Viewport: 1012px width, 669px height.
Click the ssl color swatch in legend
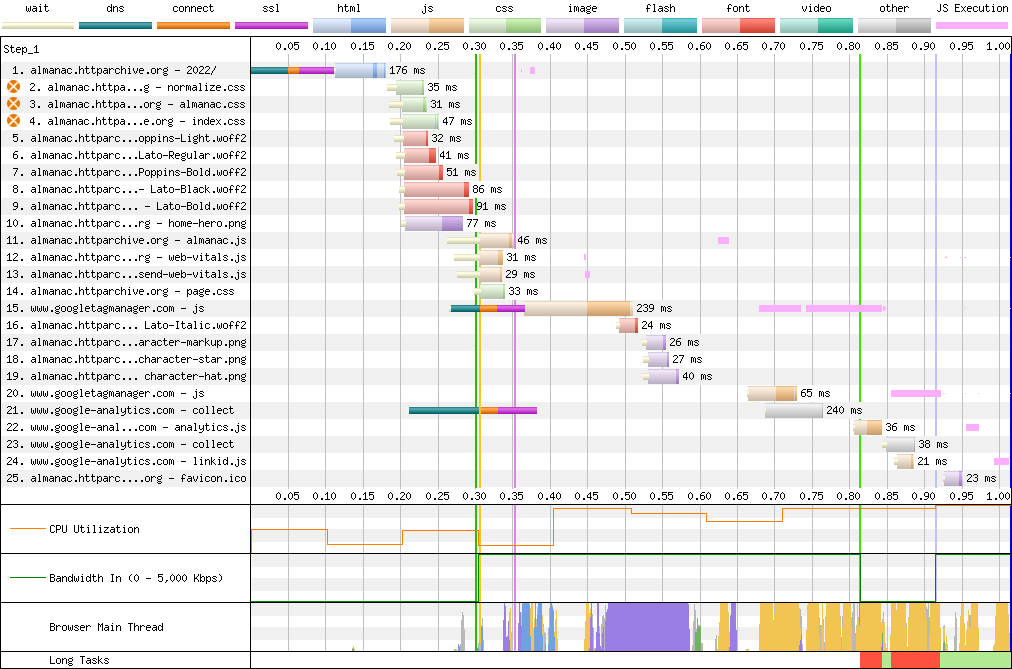(271, 24)
